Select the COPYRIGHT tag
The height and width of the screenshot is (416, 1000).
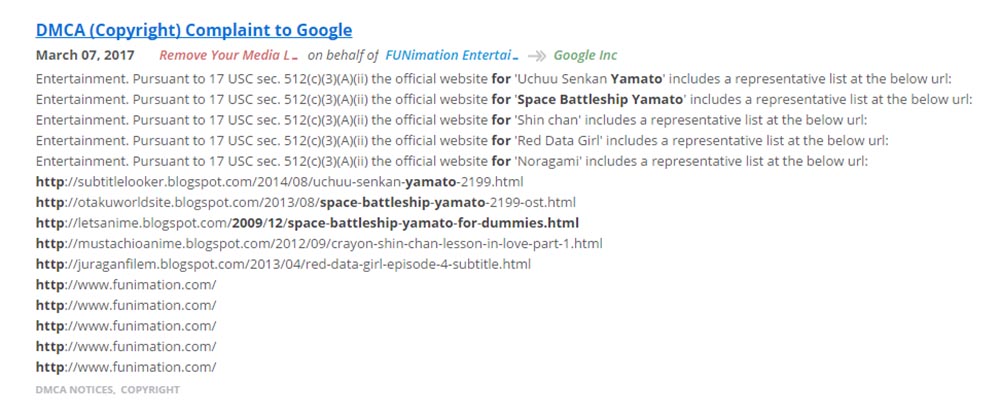pos(150,389)
